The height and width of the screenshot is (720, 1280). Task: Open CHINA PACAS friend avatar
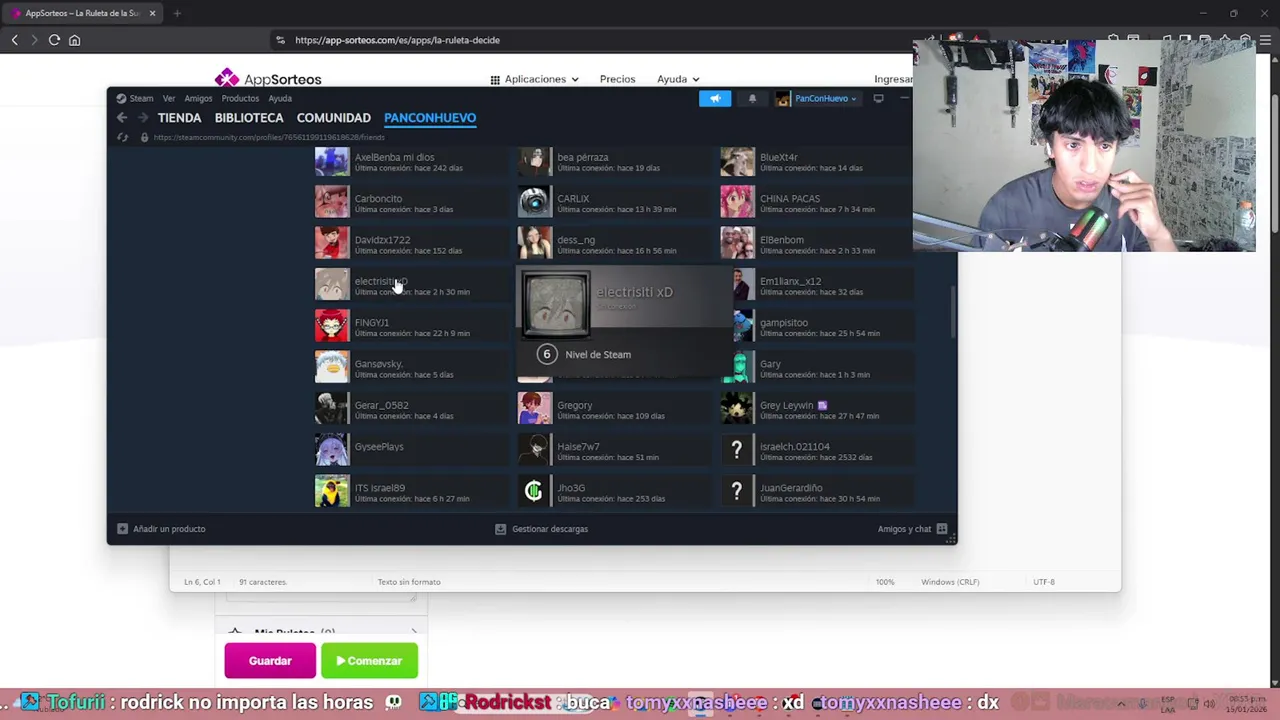pyautogui.click(x=737, y=202)
